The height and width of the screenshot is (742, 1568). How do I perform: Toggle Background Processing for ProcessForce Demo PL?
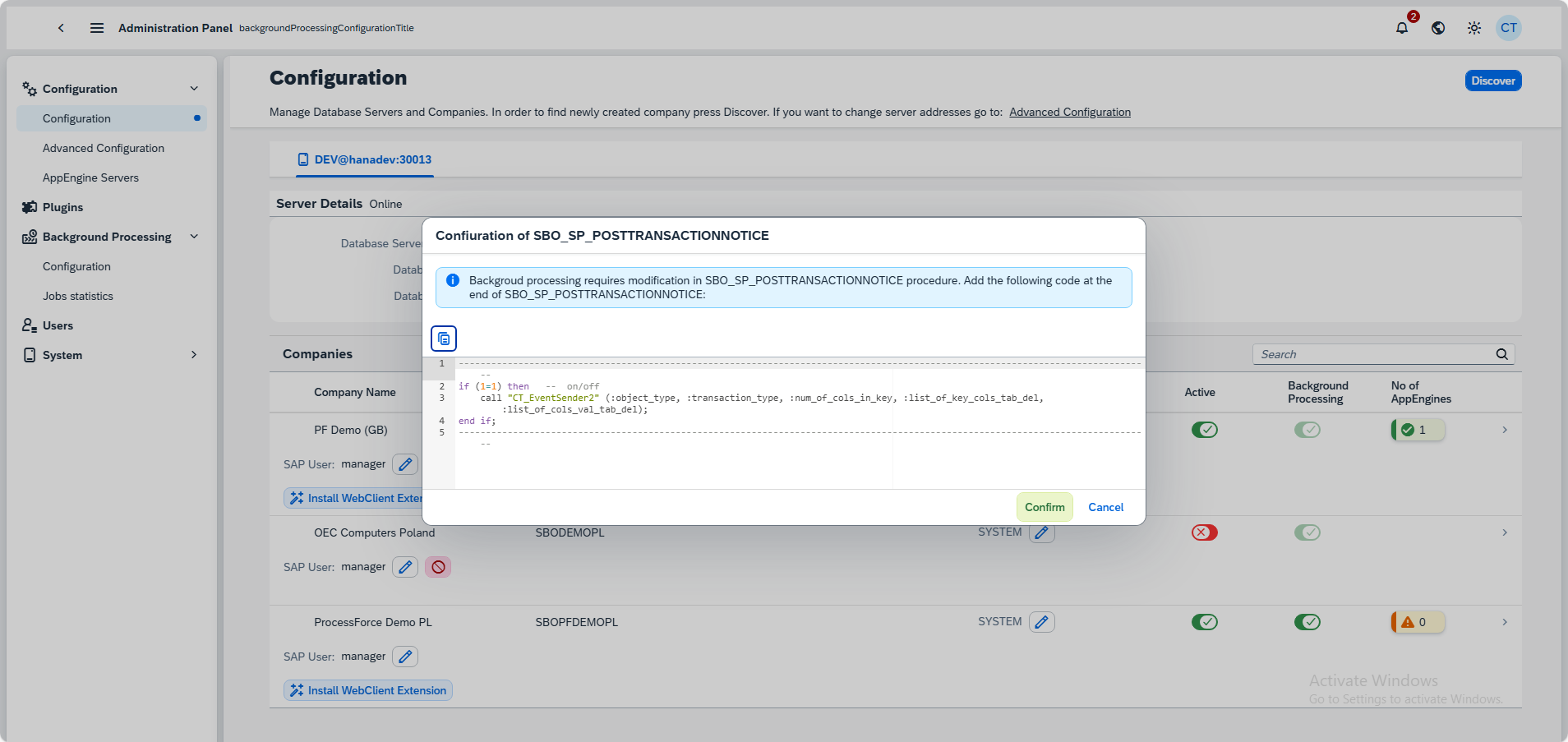pyautogui.click(x=1307, y=621)
